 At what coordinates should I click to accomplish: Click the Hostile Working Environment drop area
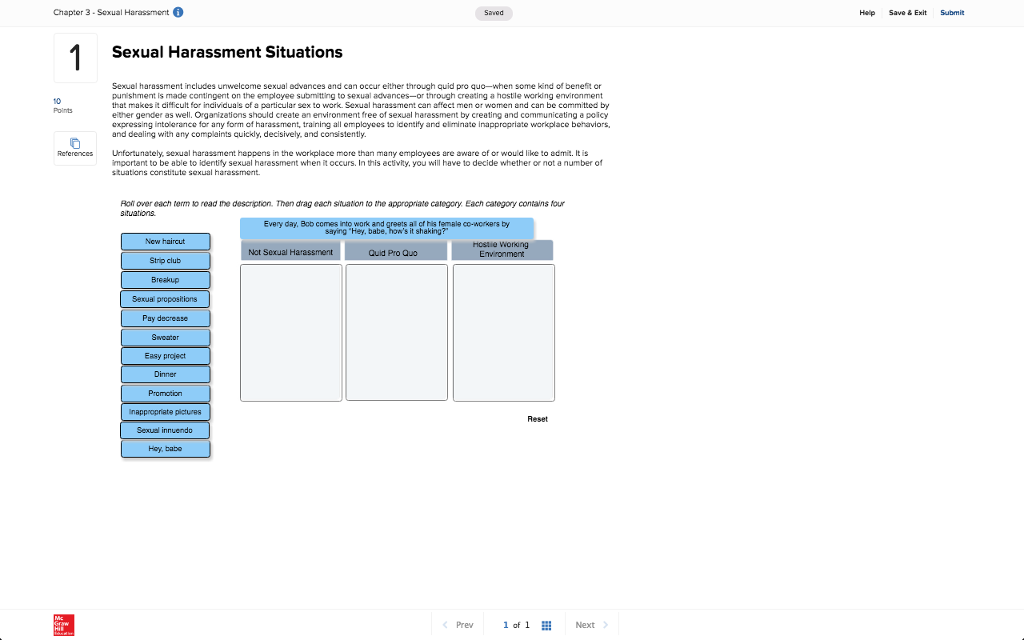click(504, 332)
